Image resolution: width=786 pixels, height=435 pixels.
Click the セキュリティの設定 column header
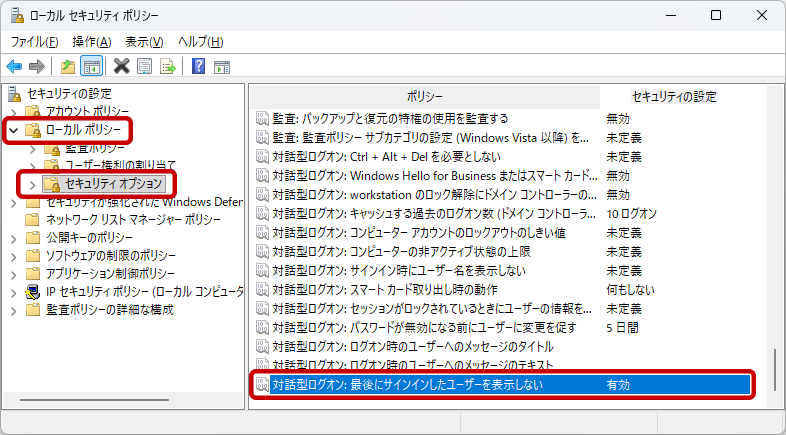[674, 96]
